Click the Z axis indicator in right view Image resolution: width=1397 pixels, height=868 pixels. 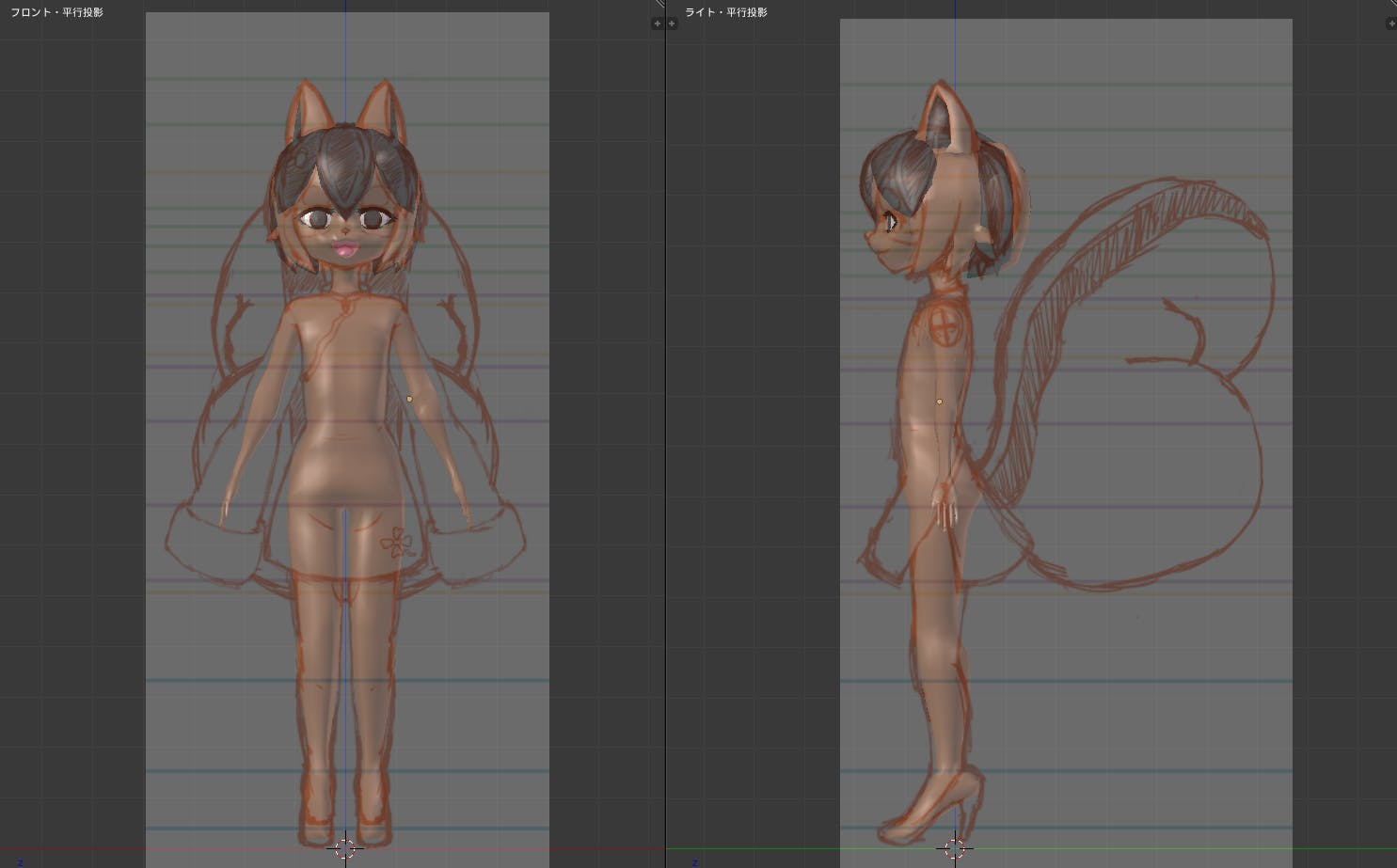pos(695,862)
